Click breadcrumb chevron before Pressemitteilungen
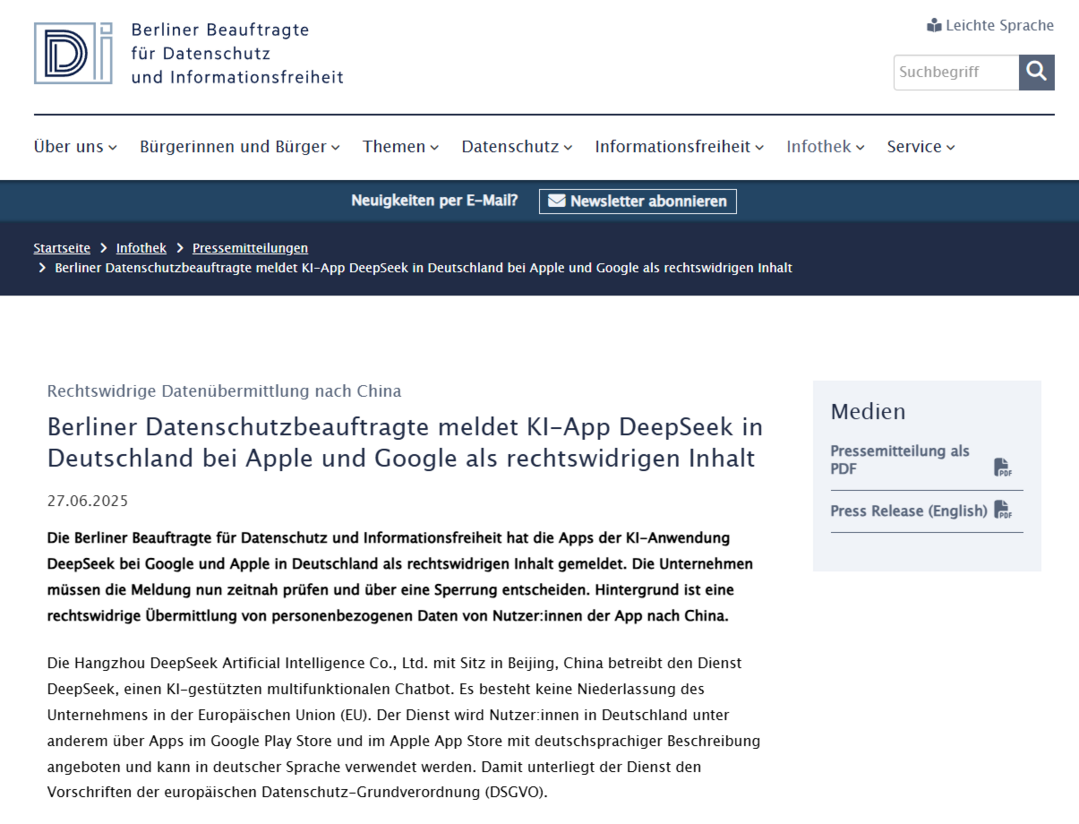 pyautogui.click(x=180, y=248)
